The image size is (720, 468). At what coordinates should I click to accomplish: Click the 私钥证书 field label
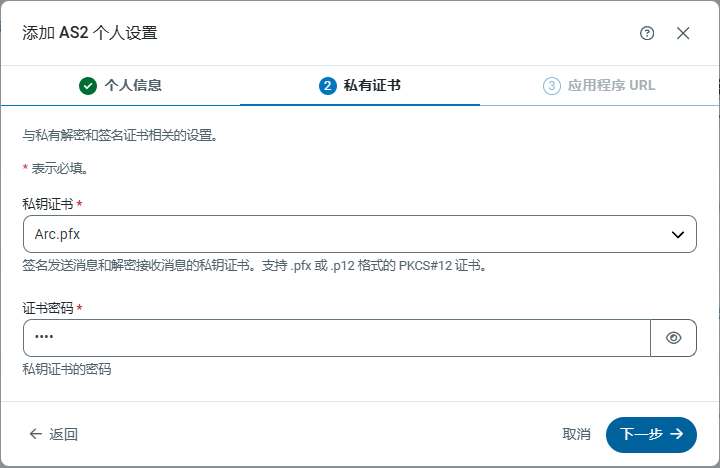point(47,204)
